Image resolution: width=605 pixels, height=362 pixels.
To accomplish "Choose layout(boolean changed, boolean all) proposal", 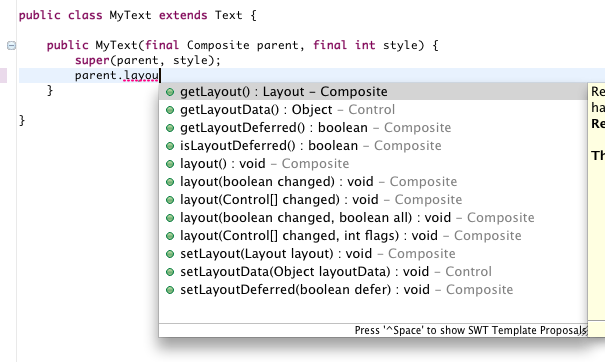I will tap(373, 218).
